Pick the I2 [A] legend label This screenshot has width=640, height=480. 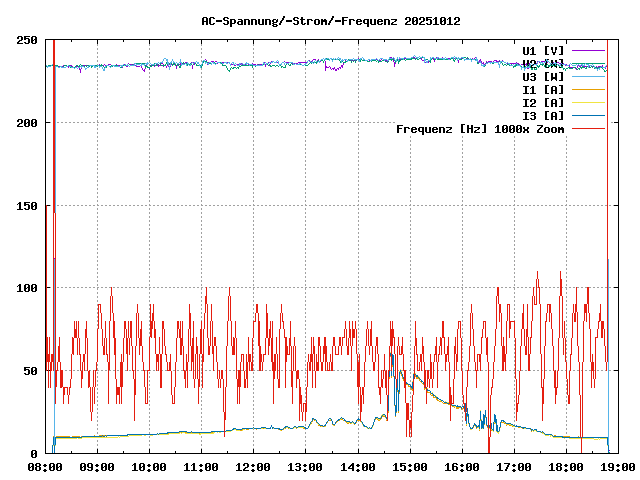[543, 102]
